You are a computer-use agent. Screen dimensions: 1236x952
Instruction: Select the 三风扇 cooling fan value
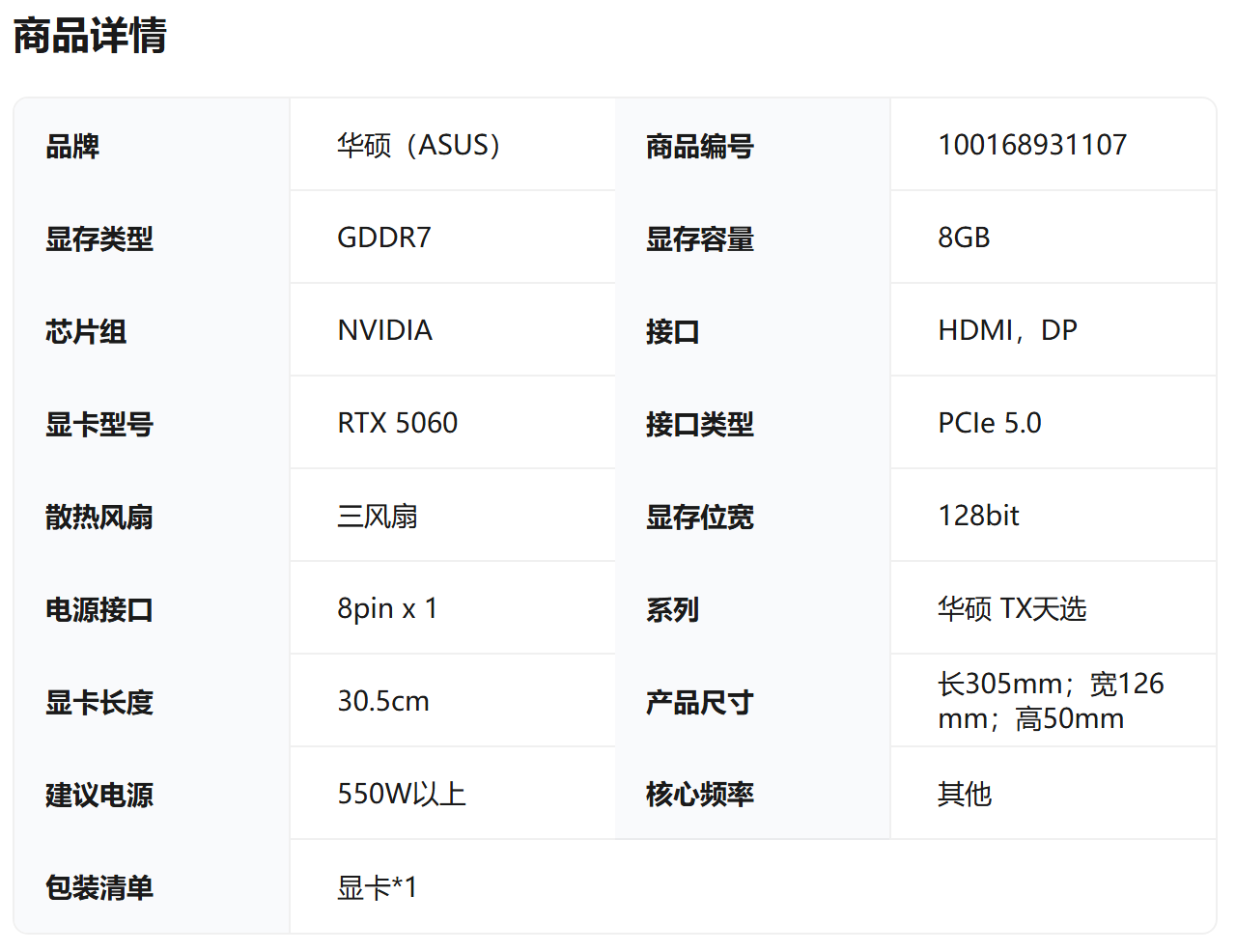377,517
